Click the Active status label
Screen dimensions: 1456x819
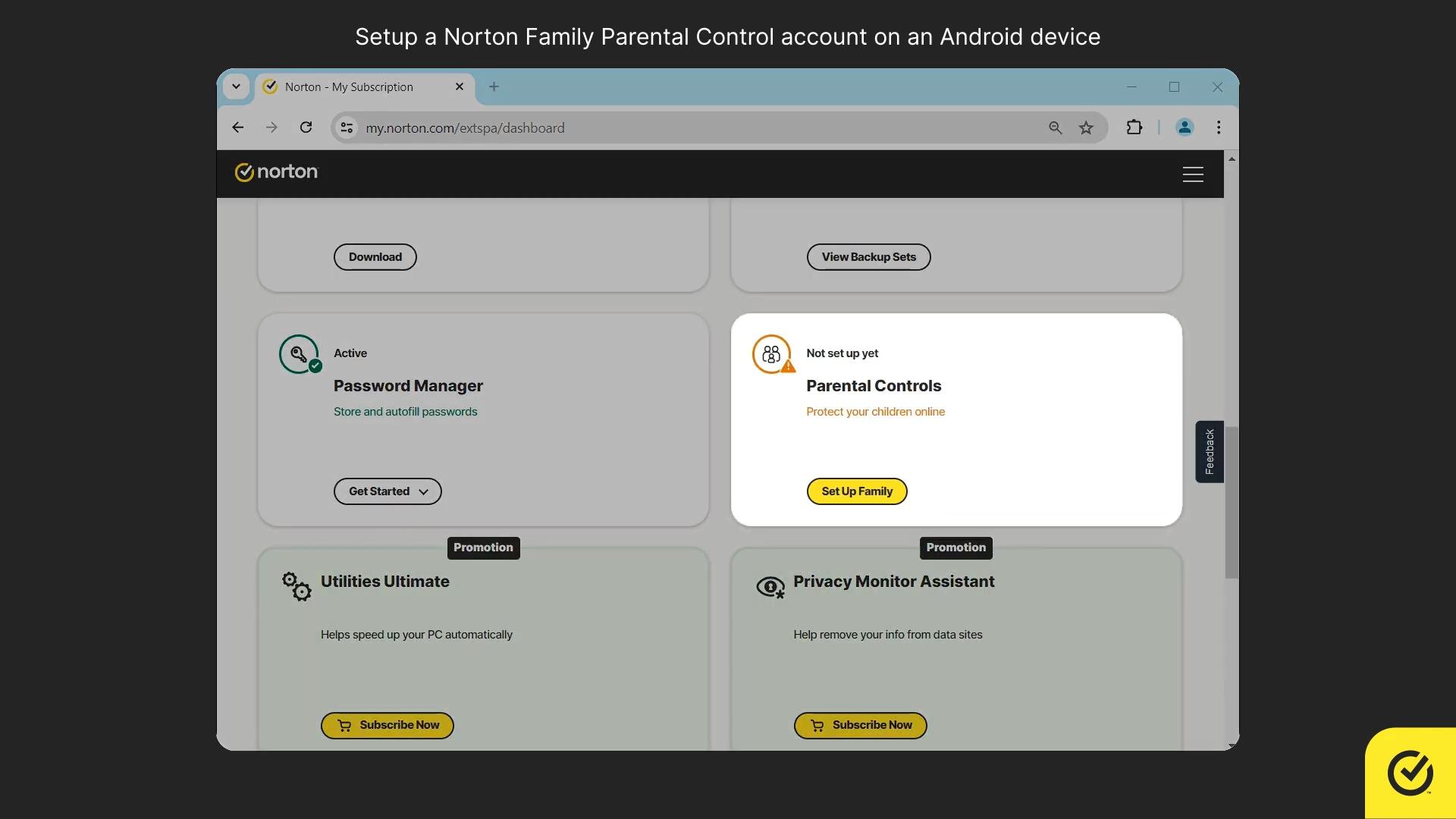(350, 353)
